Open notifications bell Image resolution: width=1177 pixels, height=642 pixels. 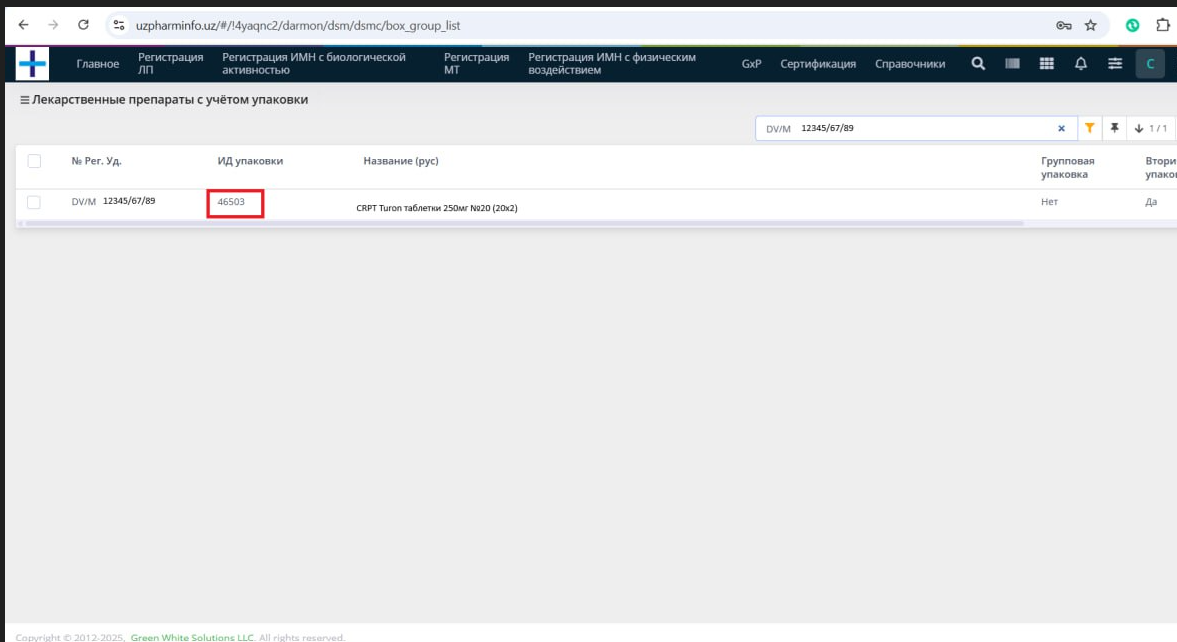coord(1081,64)
